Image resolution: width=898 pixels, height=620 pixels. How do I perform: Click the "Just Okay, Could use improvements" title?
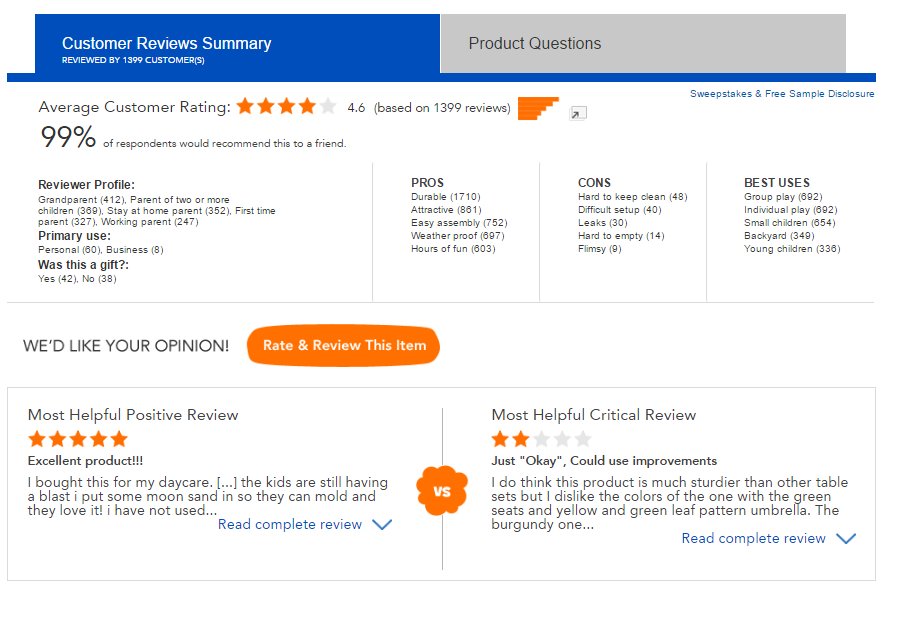pos(604,461)
